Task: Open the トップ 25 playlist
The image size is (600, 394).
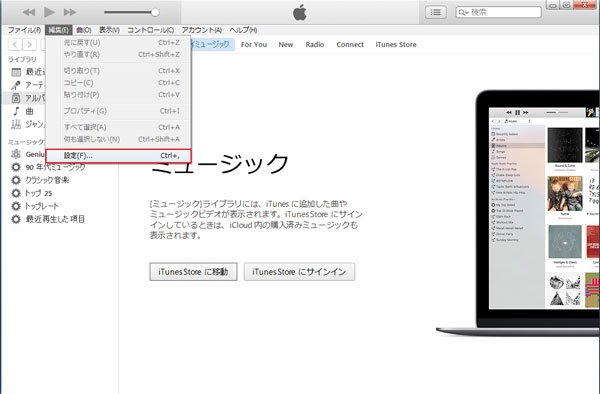Action: [38, 193]
